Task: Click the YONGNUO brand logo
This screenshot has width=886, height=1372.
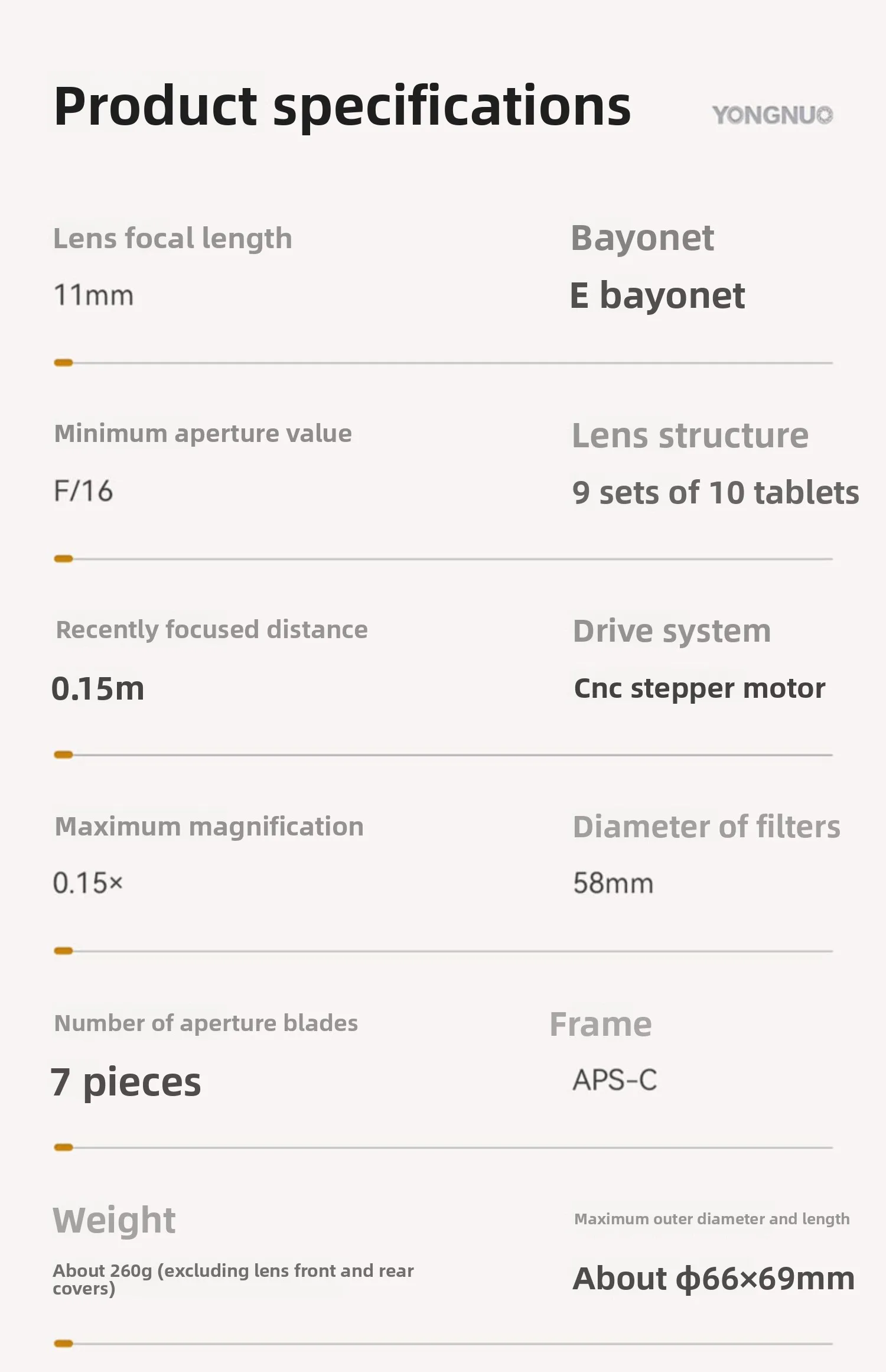Action: pos(772,115)
